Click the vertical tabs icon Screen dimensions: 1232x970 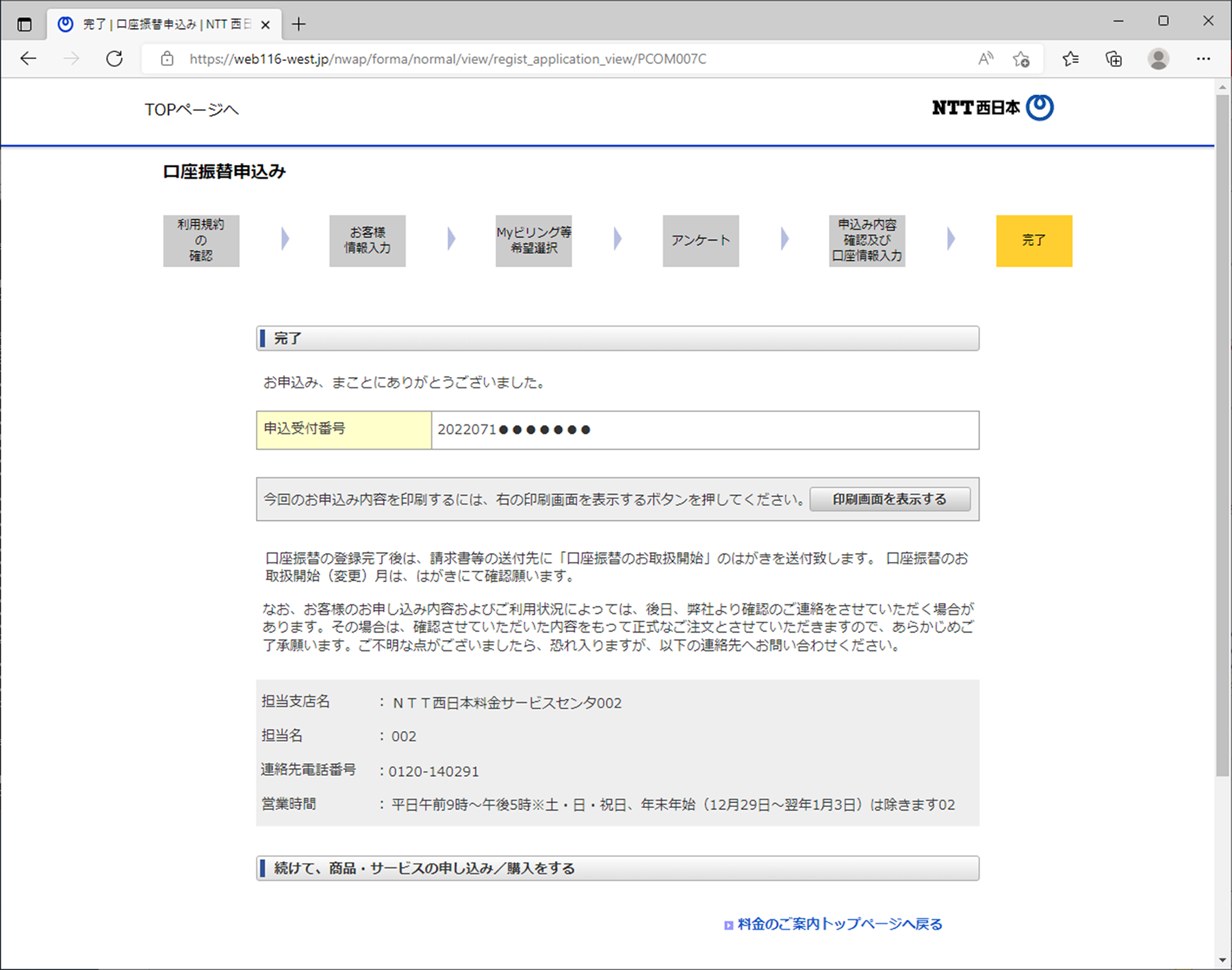coord(25,23)
